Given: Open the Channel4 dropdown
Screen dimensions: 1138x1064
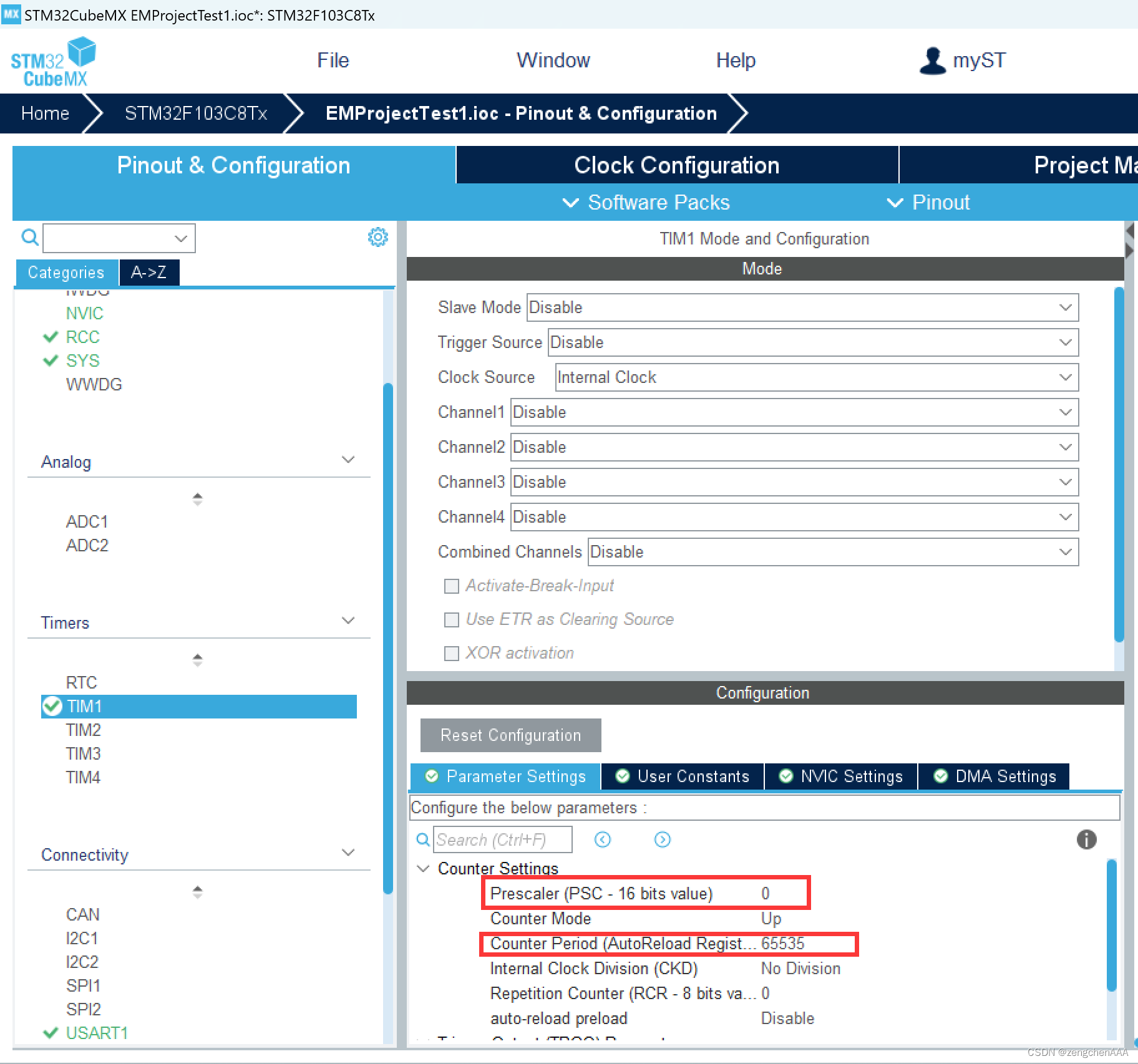Looking at the screenshot, I should [794, 517].
